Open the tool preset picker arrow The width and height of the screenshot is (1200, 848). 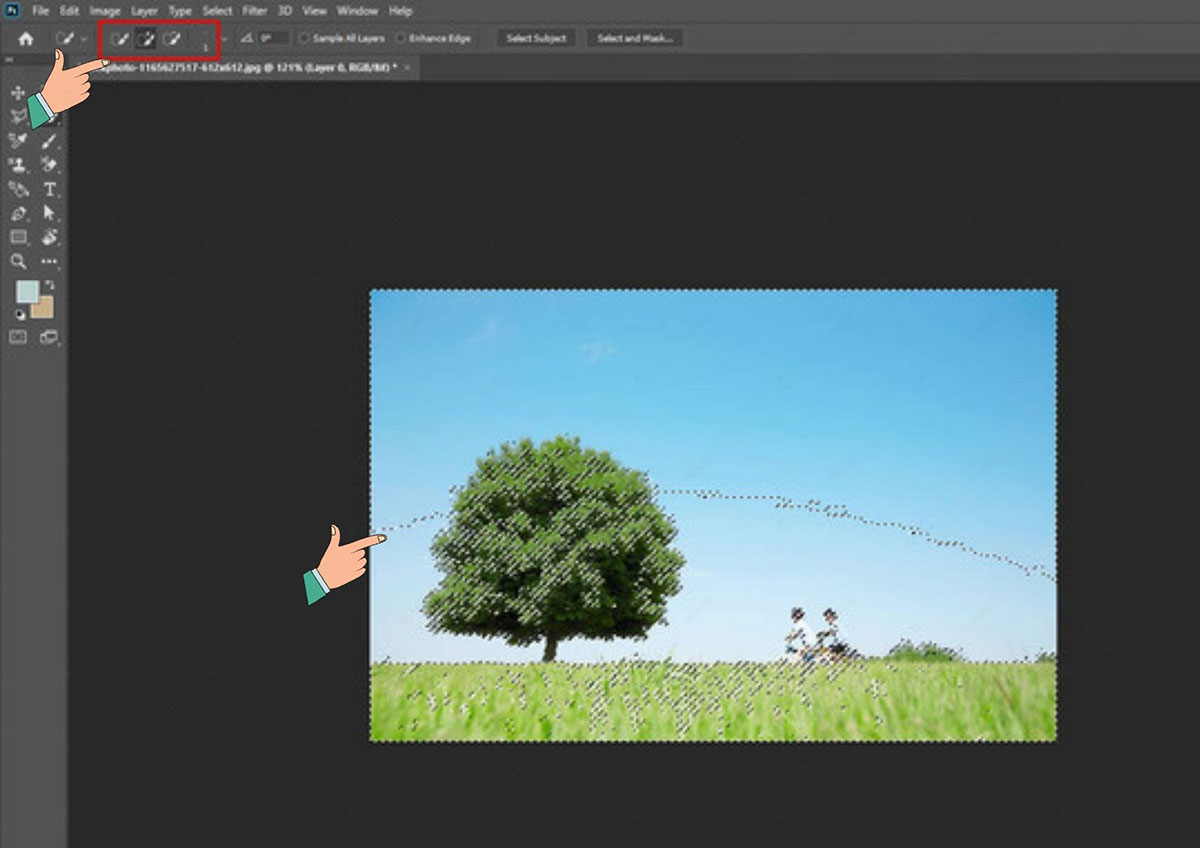click(x=84, y=39)
